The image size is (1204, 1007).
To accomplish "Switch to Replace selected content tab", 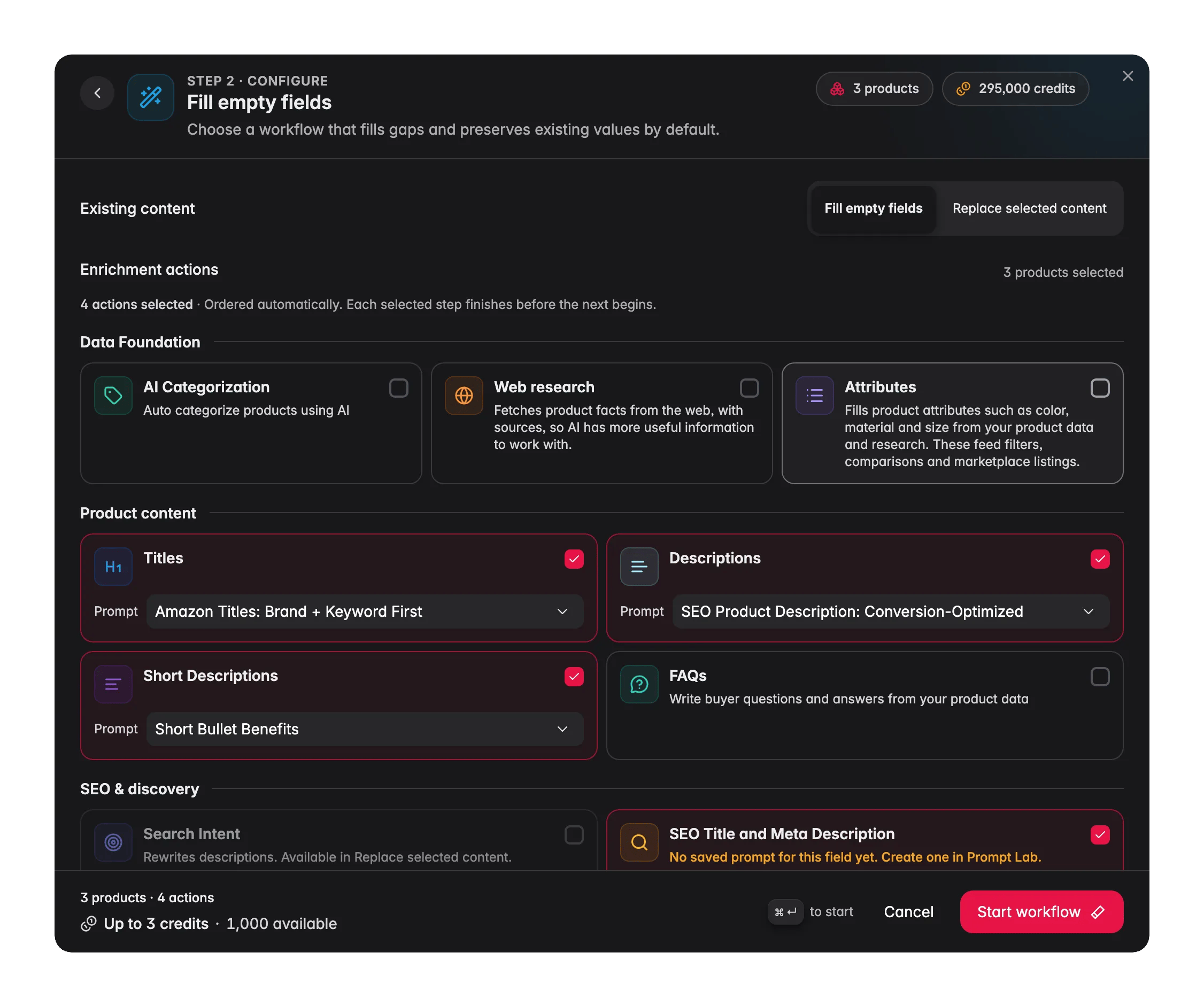I will click(x=1029, y=208).
